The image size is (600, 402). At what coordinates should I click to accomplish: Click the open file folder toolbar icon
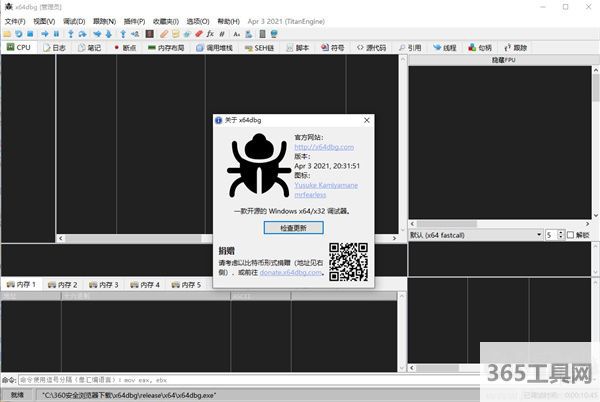click(x=7, y=33)
